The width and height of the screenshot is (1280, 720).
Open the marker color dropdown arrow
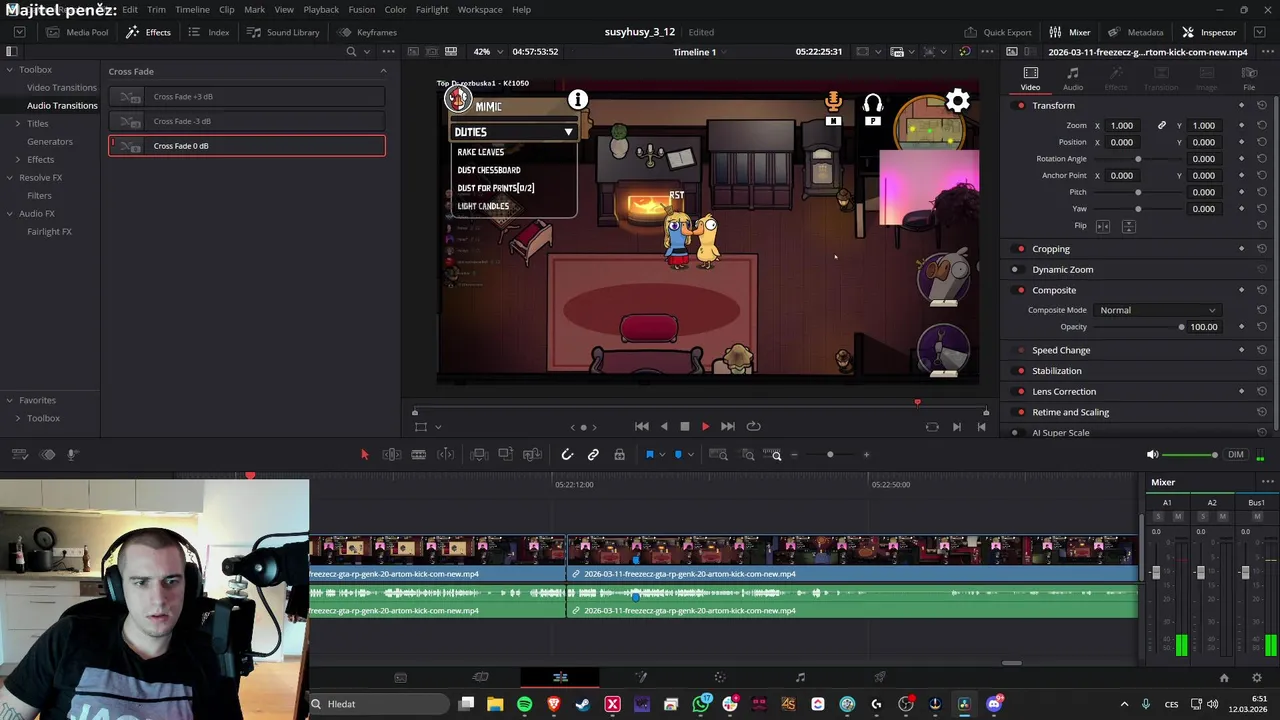pos(690,455)
